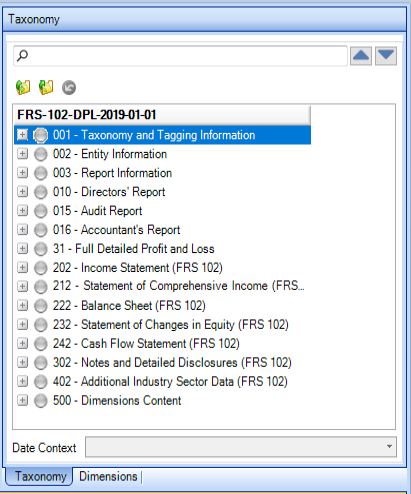411x494 pixels.
Task: Select 31 - Full Detailed Profit and Loss
Action: (x=134, y=249)
